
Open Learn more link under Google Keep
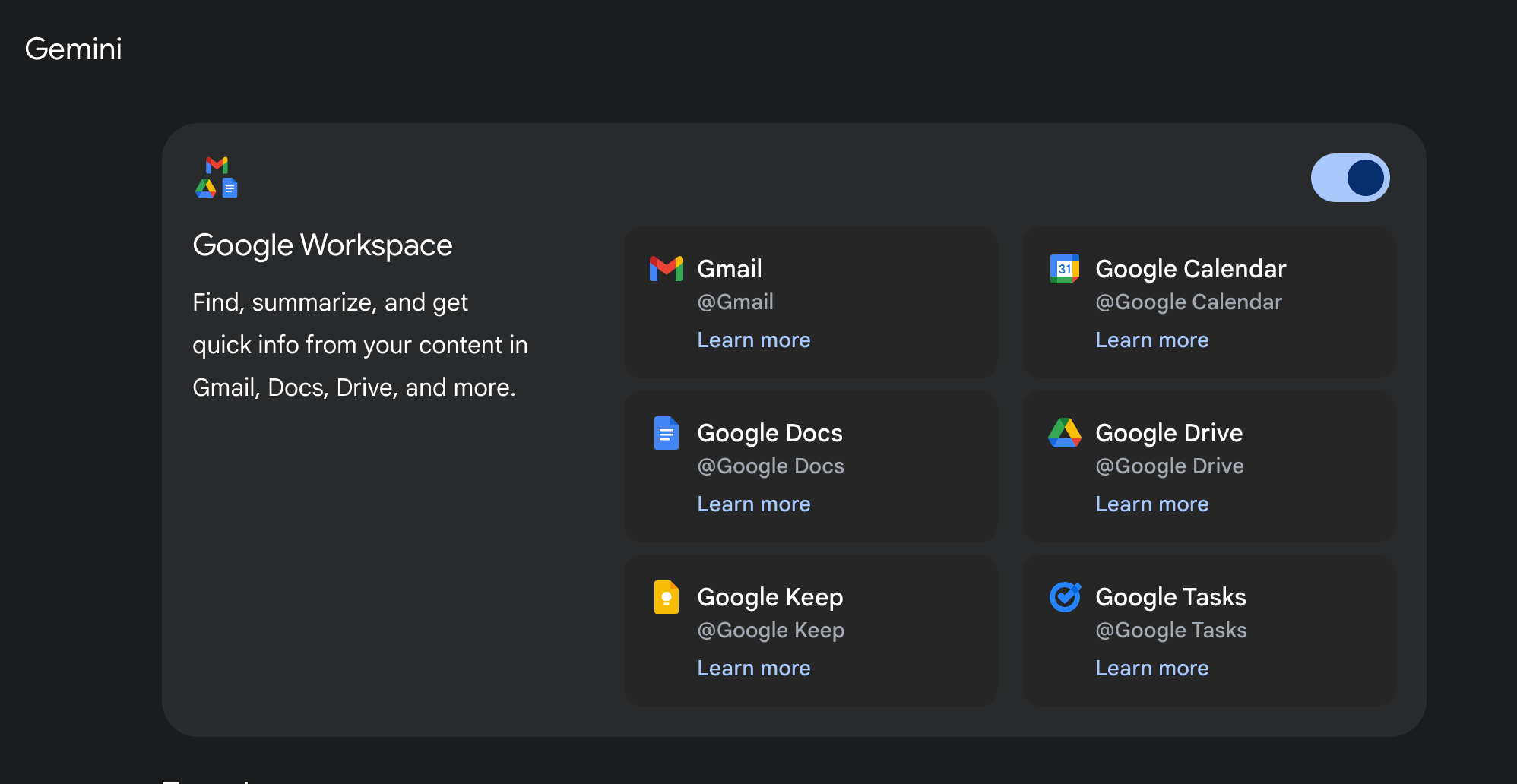click(754, 669)
